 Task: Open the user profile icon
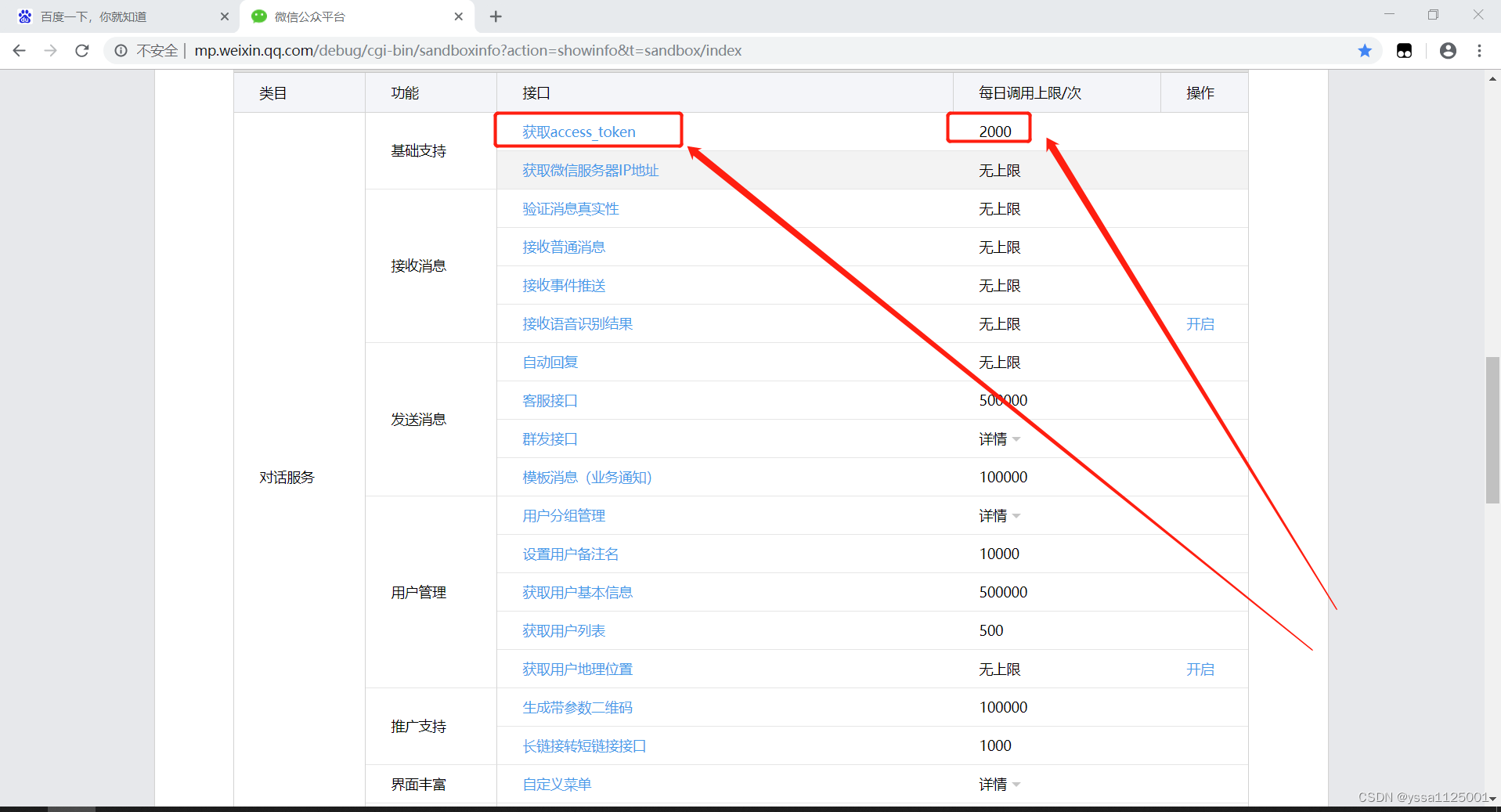click(1448, 51)
